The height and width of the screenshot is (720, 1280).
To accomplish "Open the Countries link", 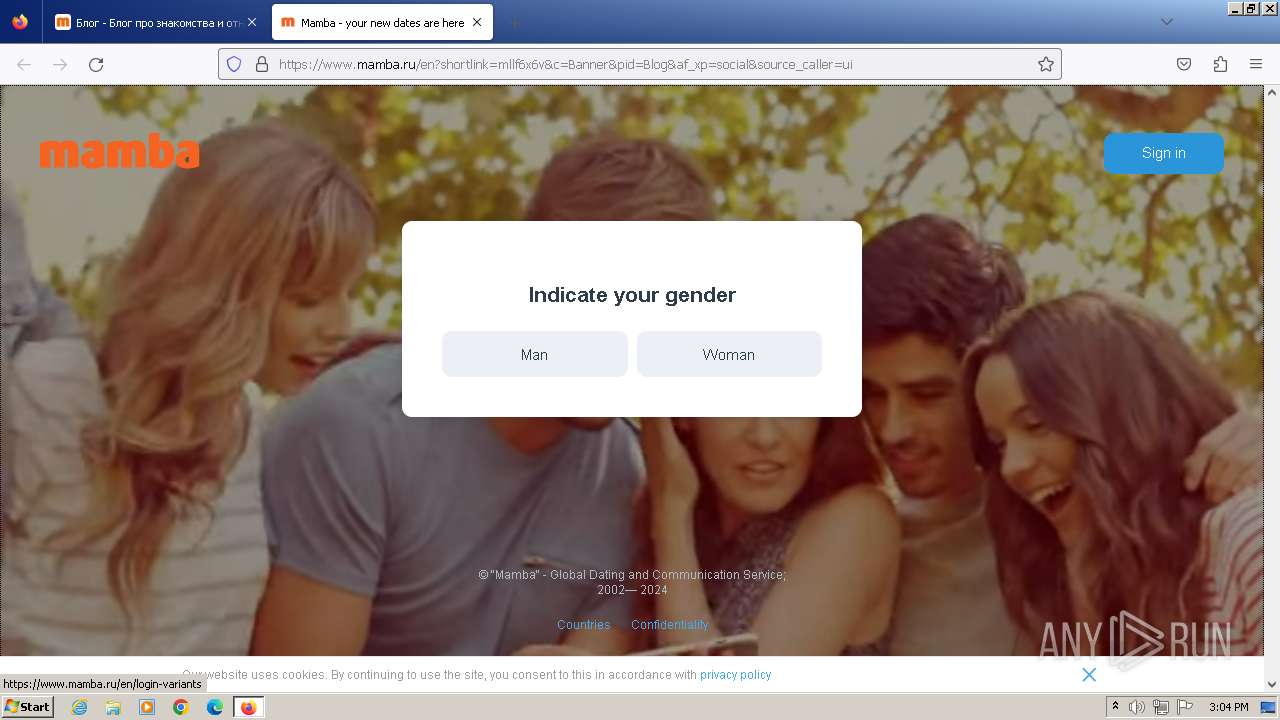I will [x=584, y=624].
